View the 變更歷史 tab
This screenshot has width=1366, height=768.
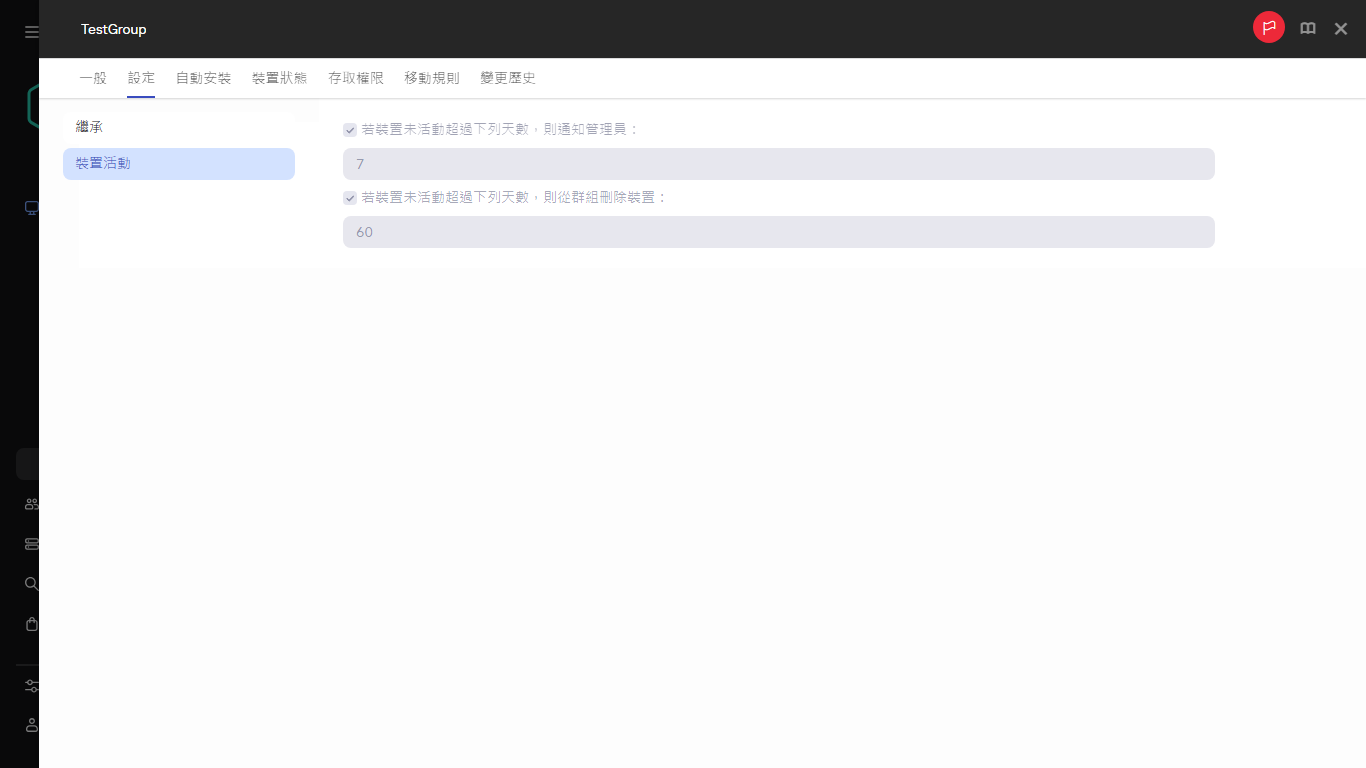click(507, 77)
